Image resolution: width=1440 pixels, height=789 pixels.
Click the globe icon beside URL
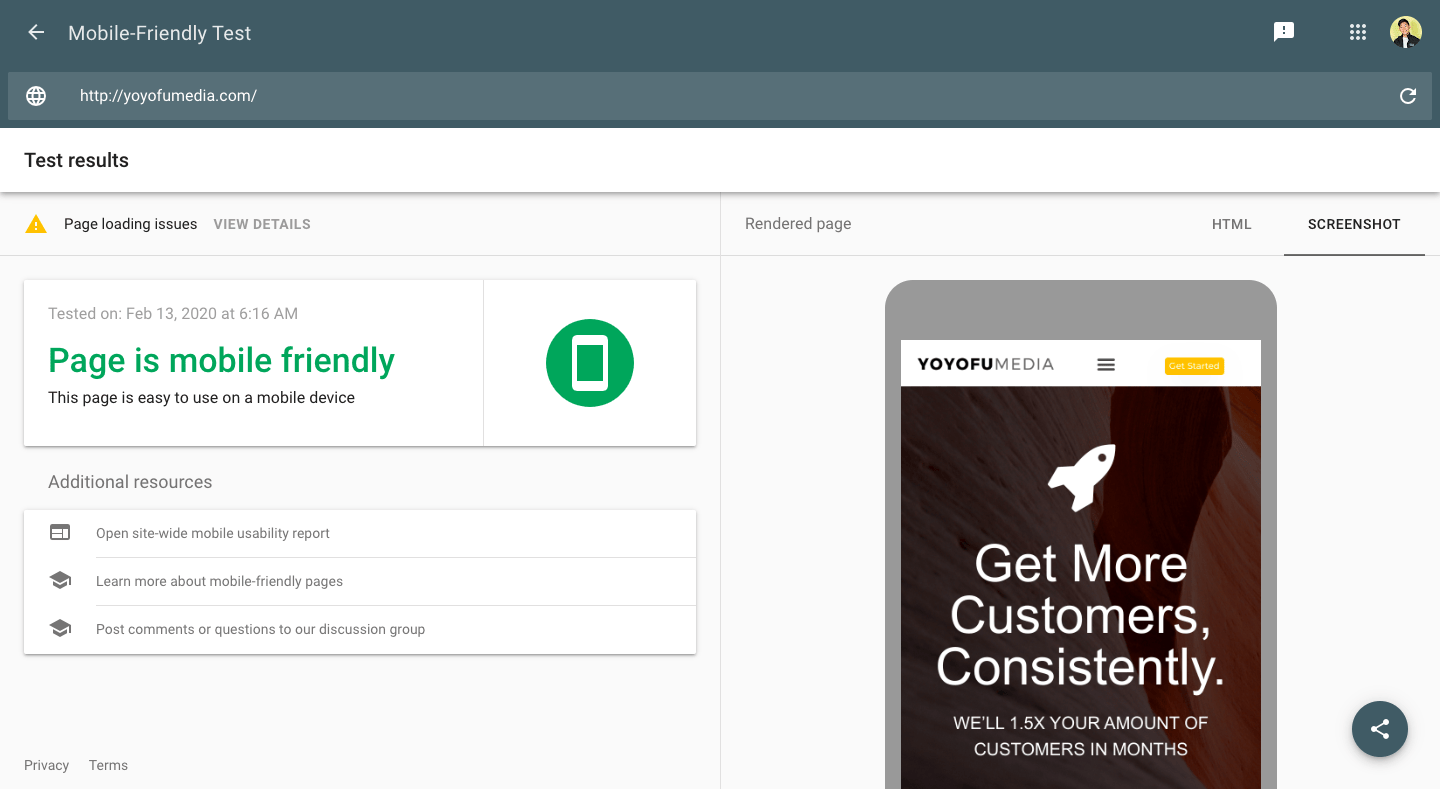pos(36,96)
